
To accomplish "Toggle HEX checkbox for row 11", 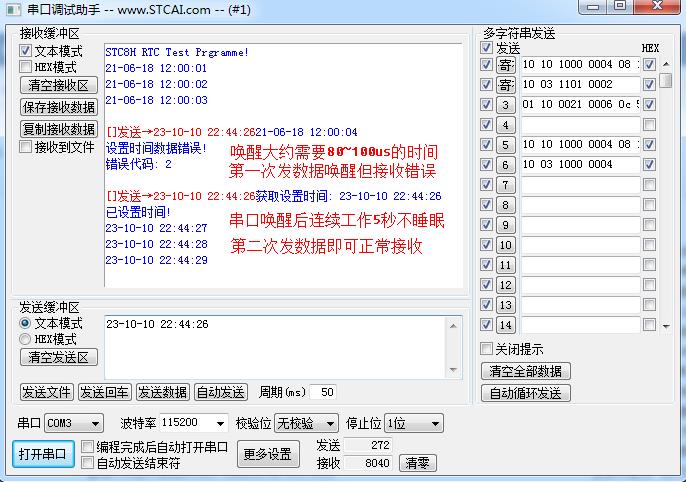I will 649,265.
